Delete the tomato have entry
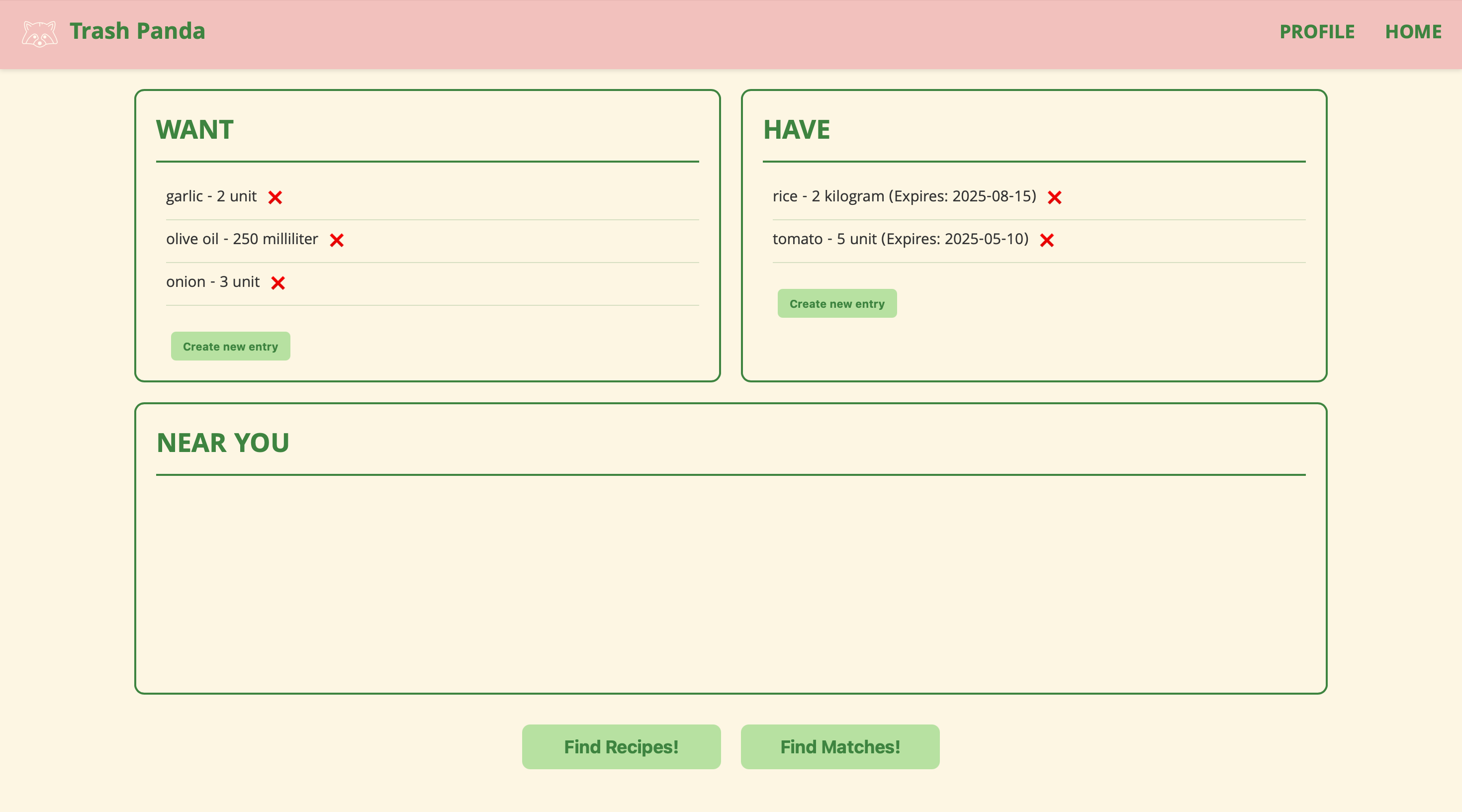 pyautogui.click(x=1047, y=241)
